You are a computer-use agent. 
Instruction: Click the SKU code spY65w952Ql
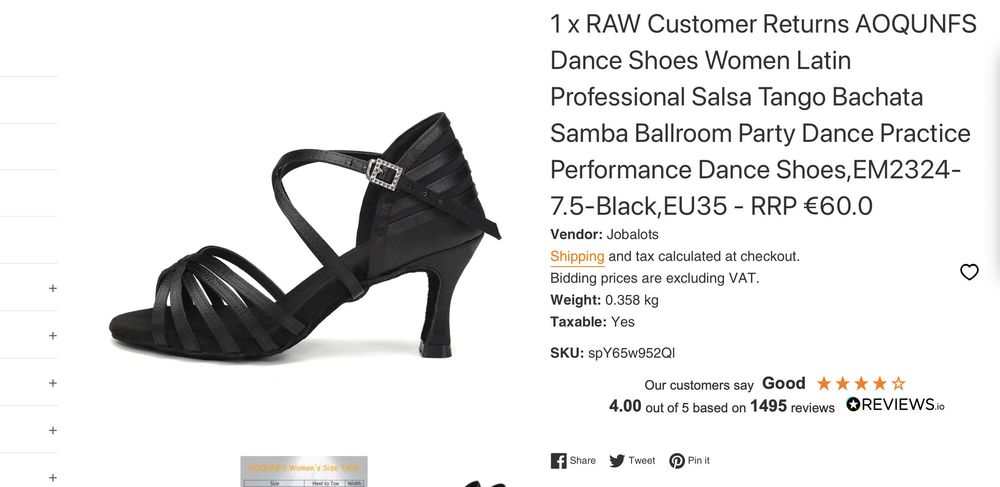pyautogui.click(x=631, y=352)
